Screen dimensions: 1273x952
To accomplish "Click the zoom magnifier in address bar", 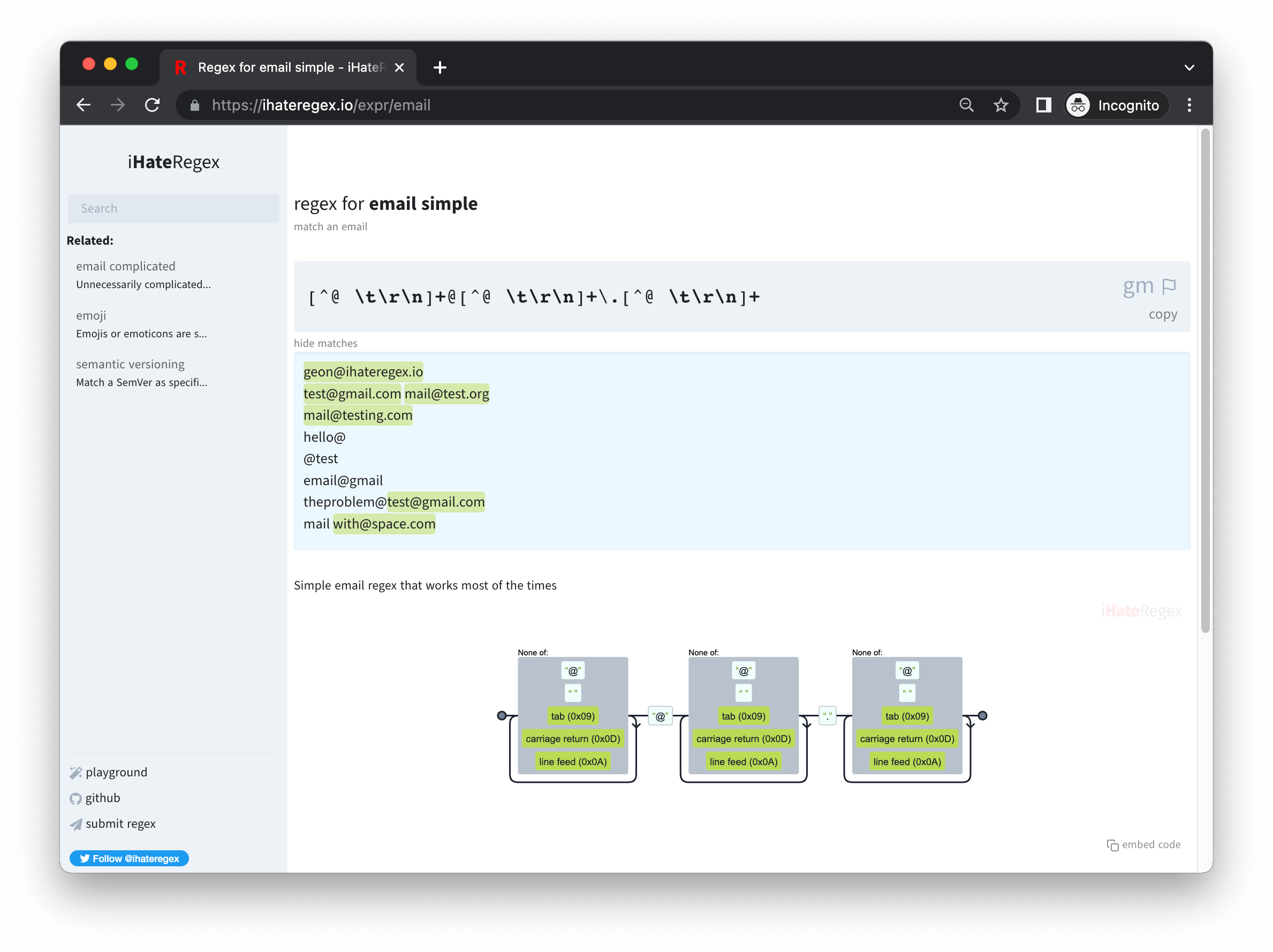I will 966,105.
